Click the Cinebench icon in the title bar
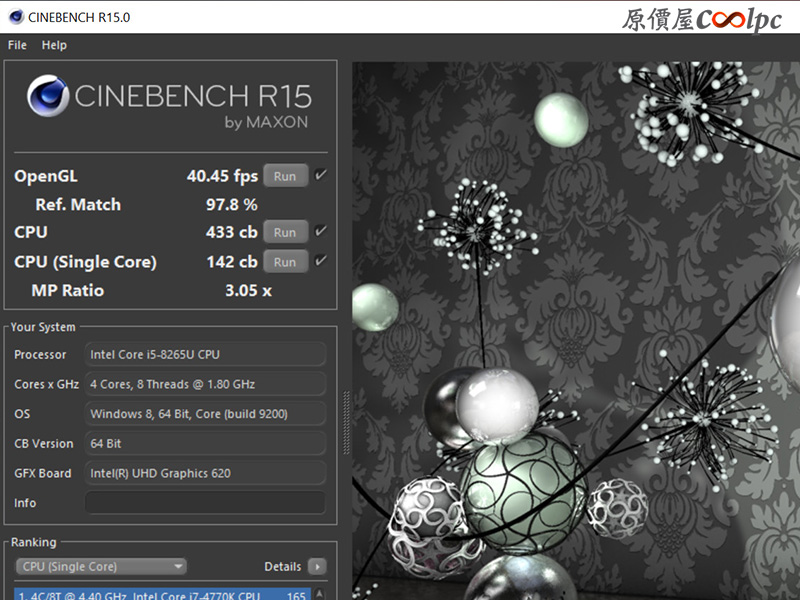The width and height of the screenshot is (800, 600). 16,17
